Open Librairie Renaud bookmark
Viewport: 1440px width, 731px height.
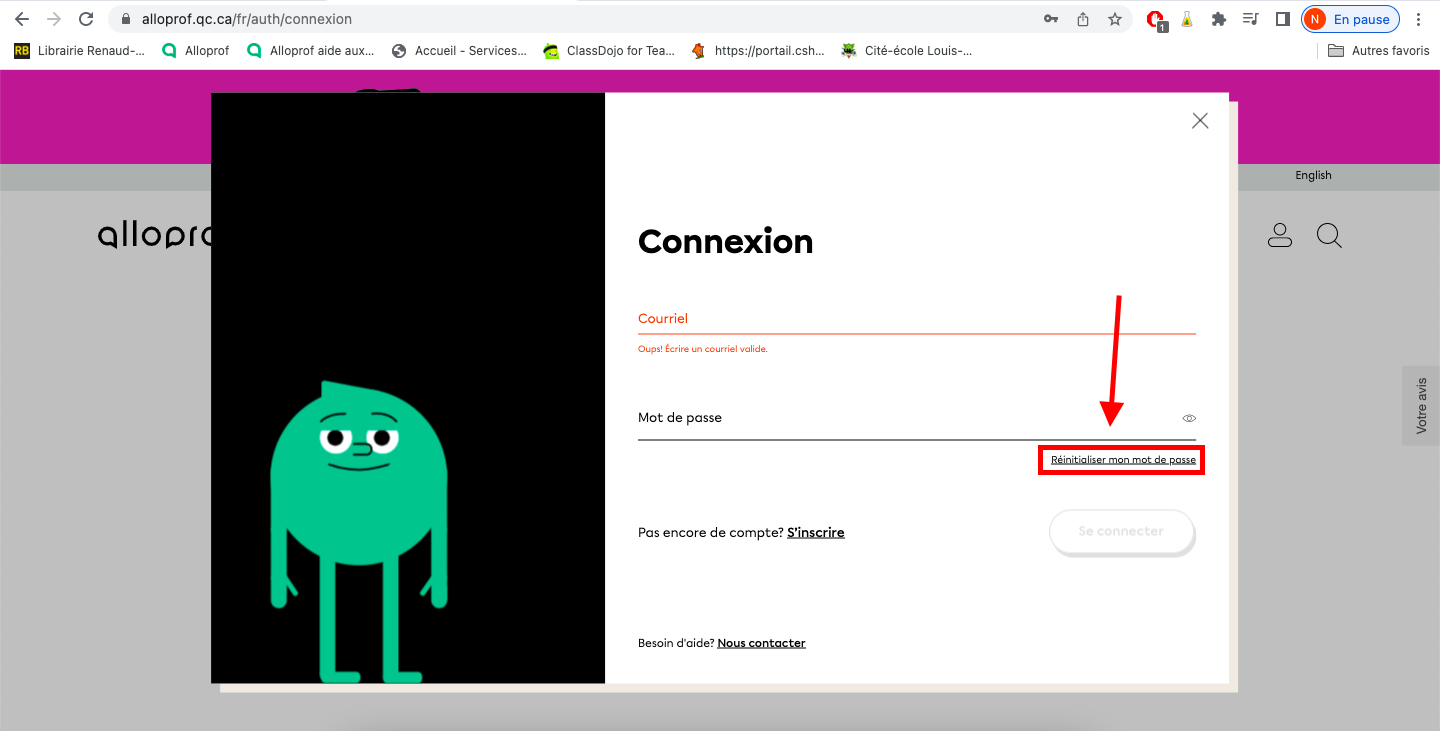[80, 51]
